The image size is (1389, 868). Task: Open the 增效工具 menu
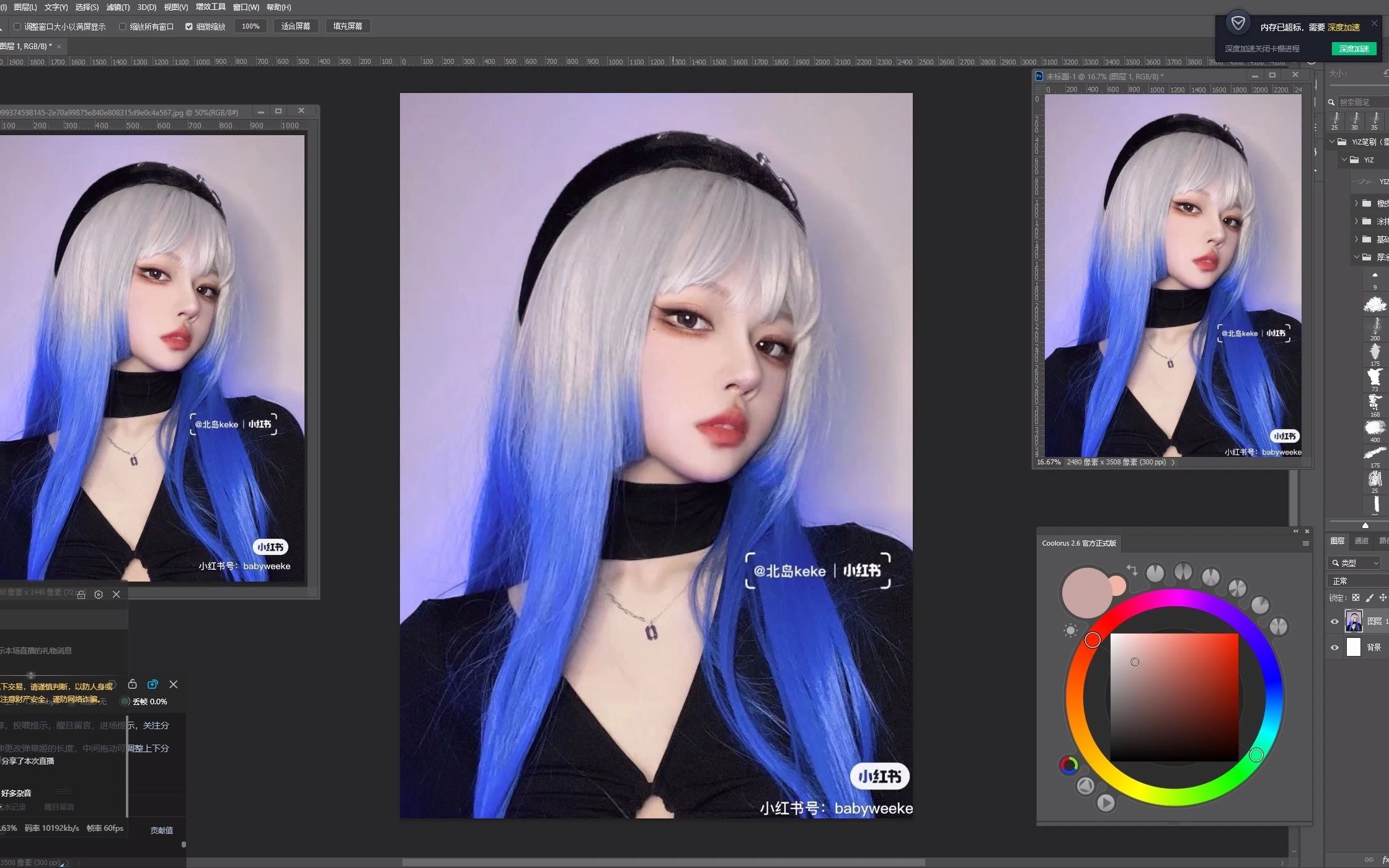(211, 7)
